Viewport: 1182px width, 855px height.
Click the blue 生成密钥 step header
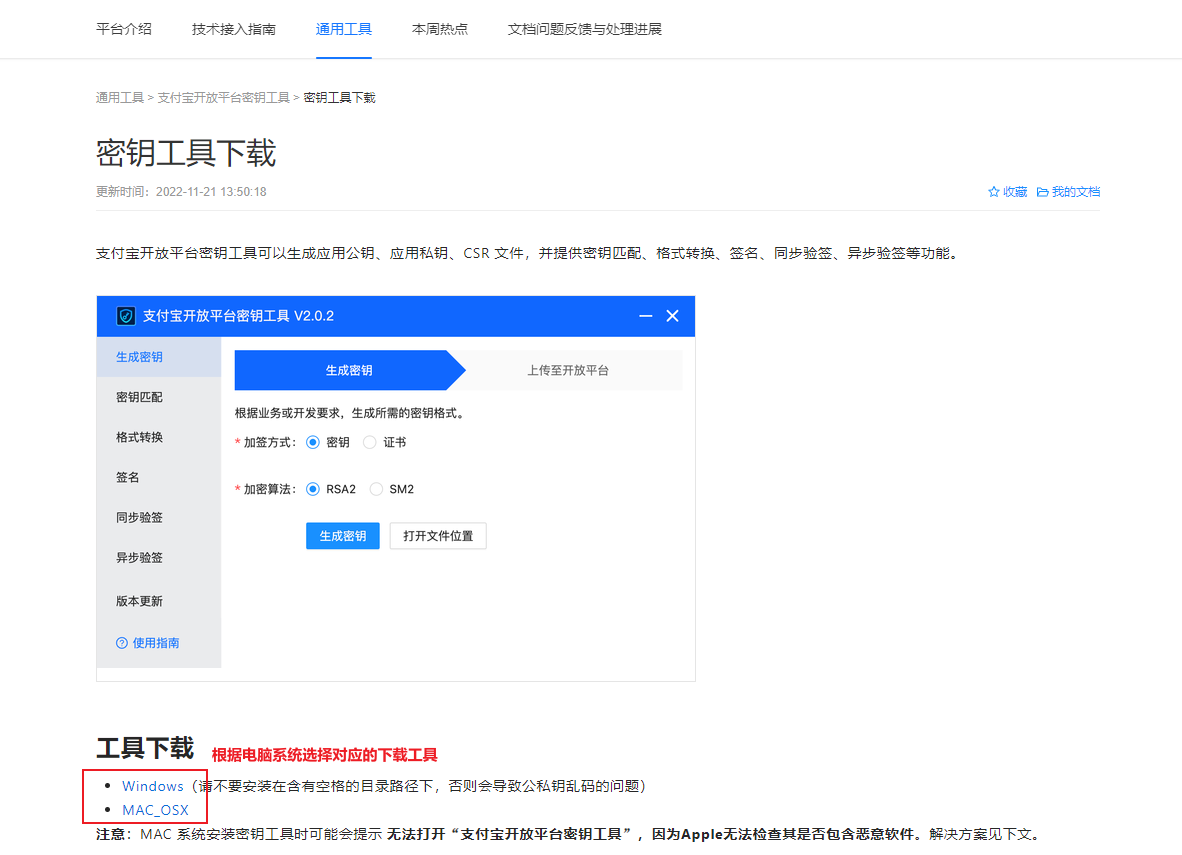click(x=349, y=370)
